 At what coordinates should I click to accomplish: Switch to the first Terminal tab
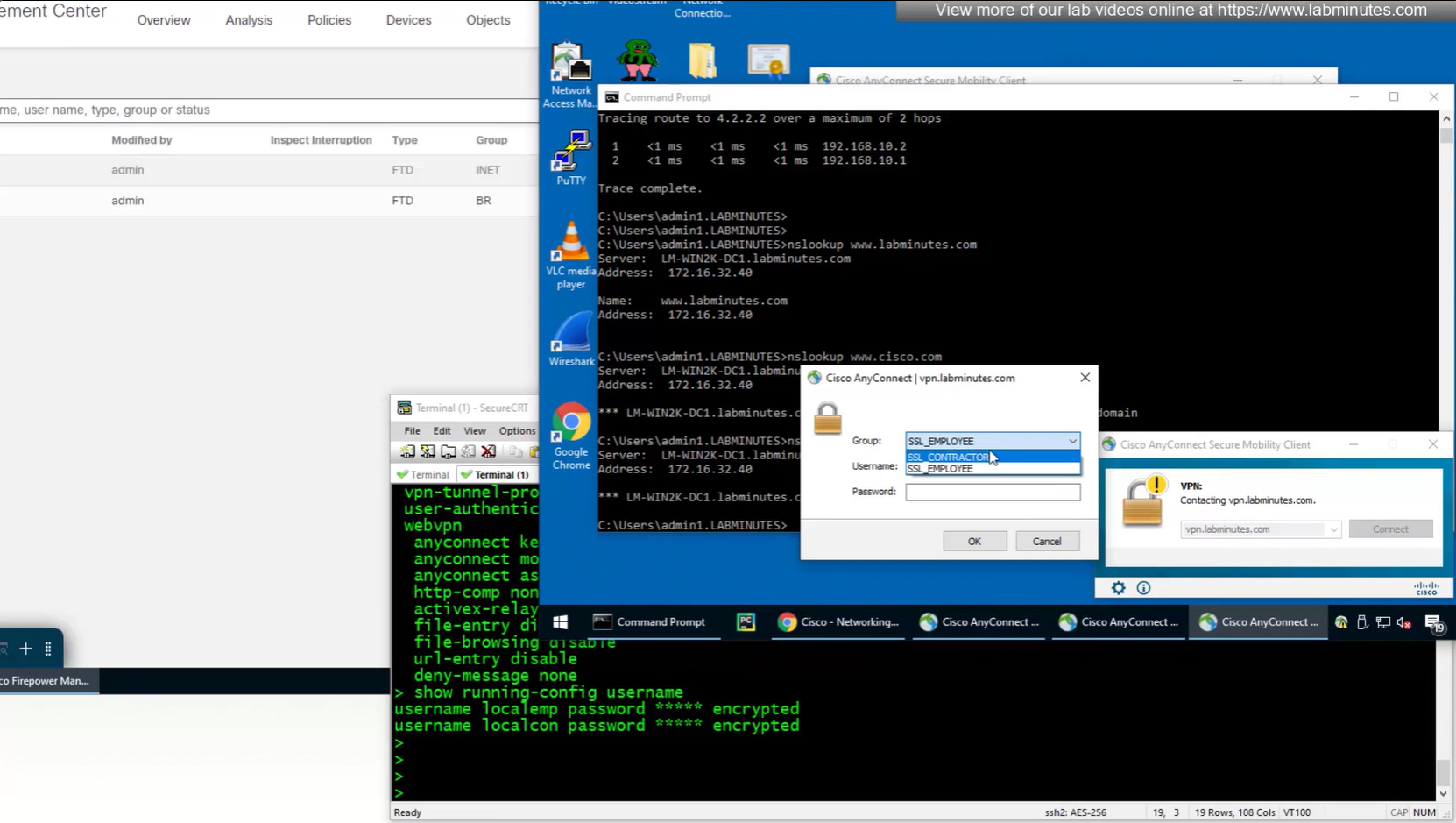[x=423, y=474]
